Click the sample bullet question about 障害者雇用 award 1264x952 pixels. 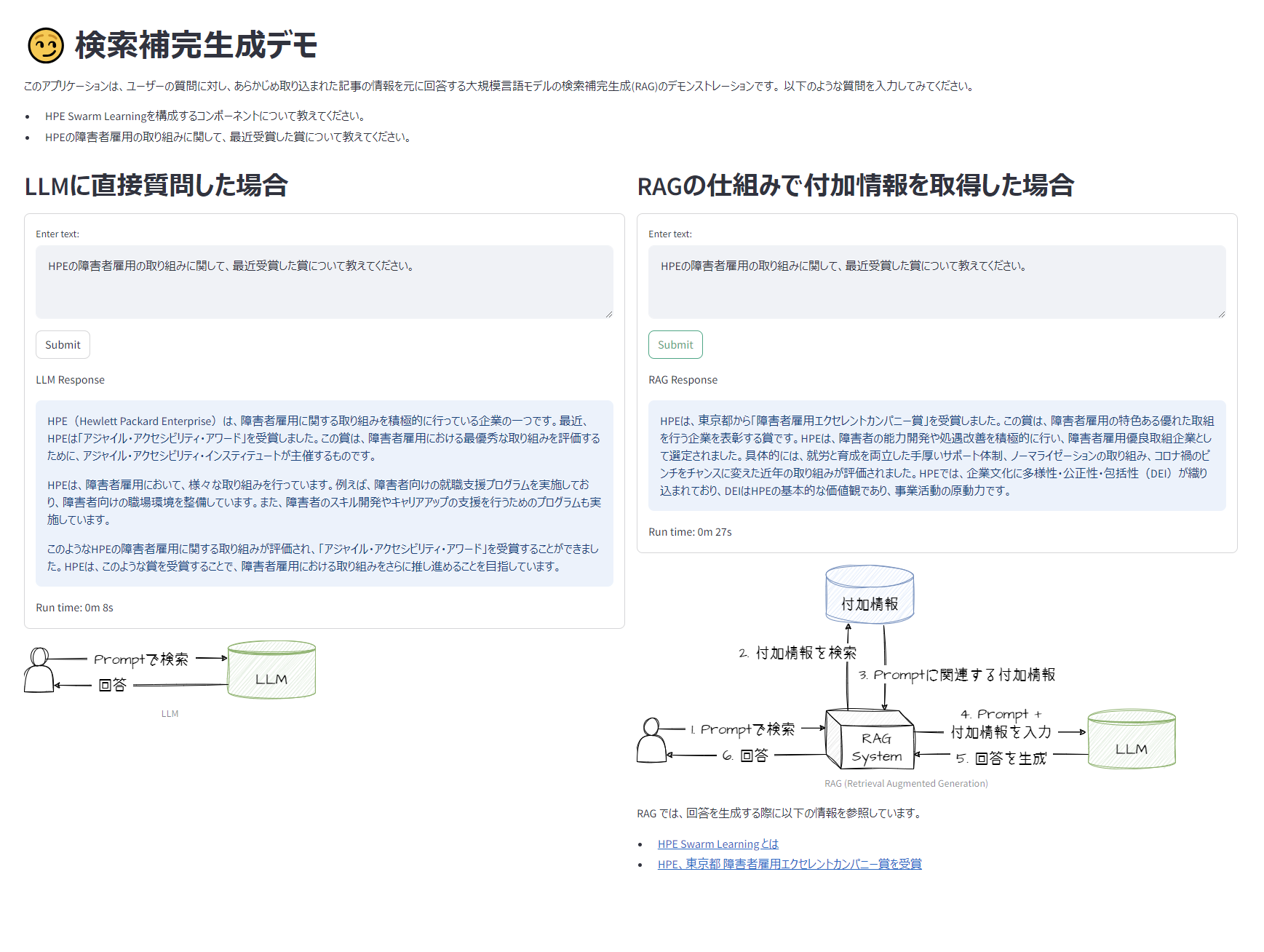[x=228, y=137]
